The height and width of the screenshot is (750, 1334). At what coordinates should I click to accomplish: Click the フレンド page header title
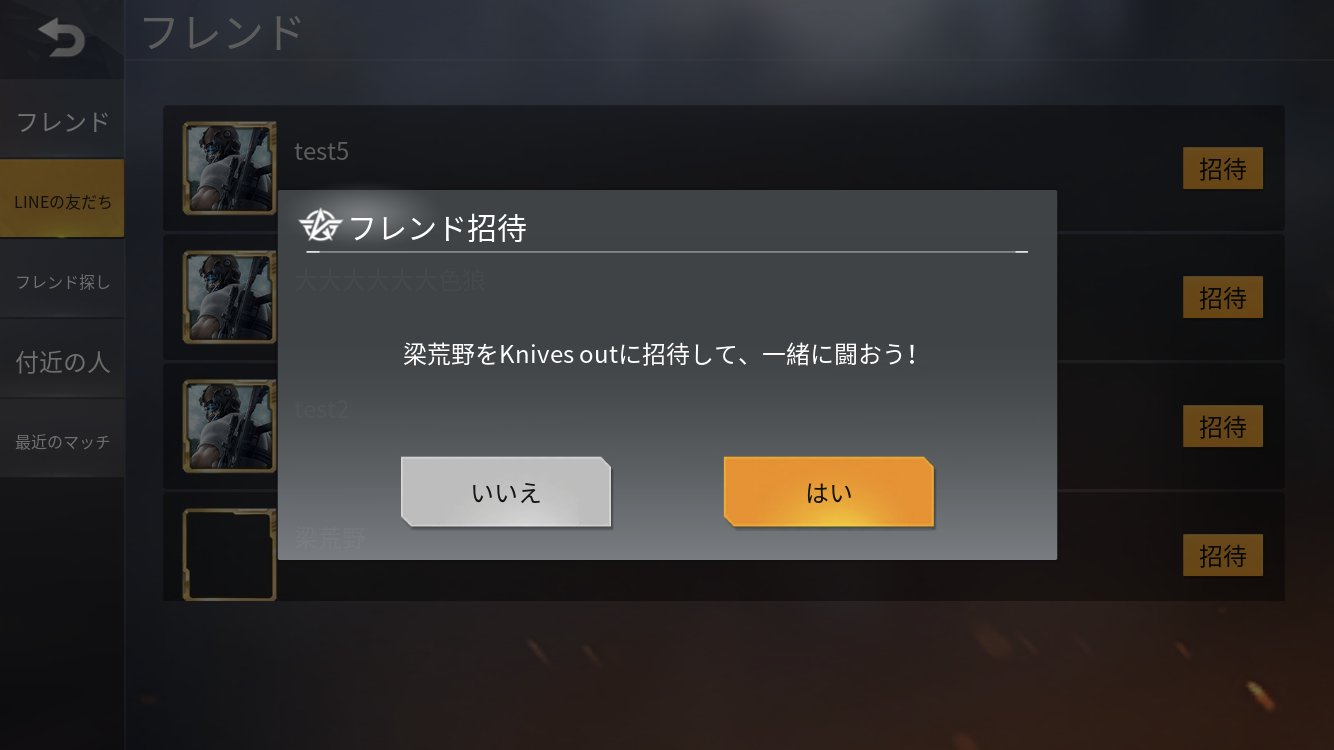coord(222,32)
